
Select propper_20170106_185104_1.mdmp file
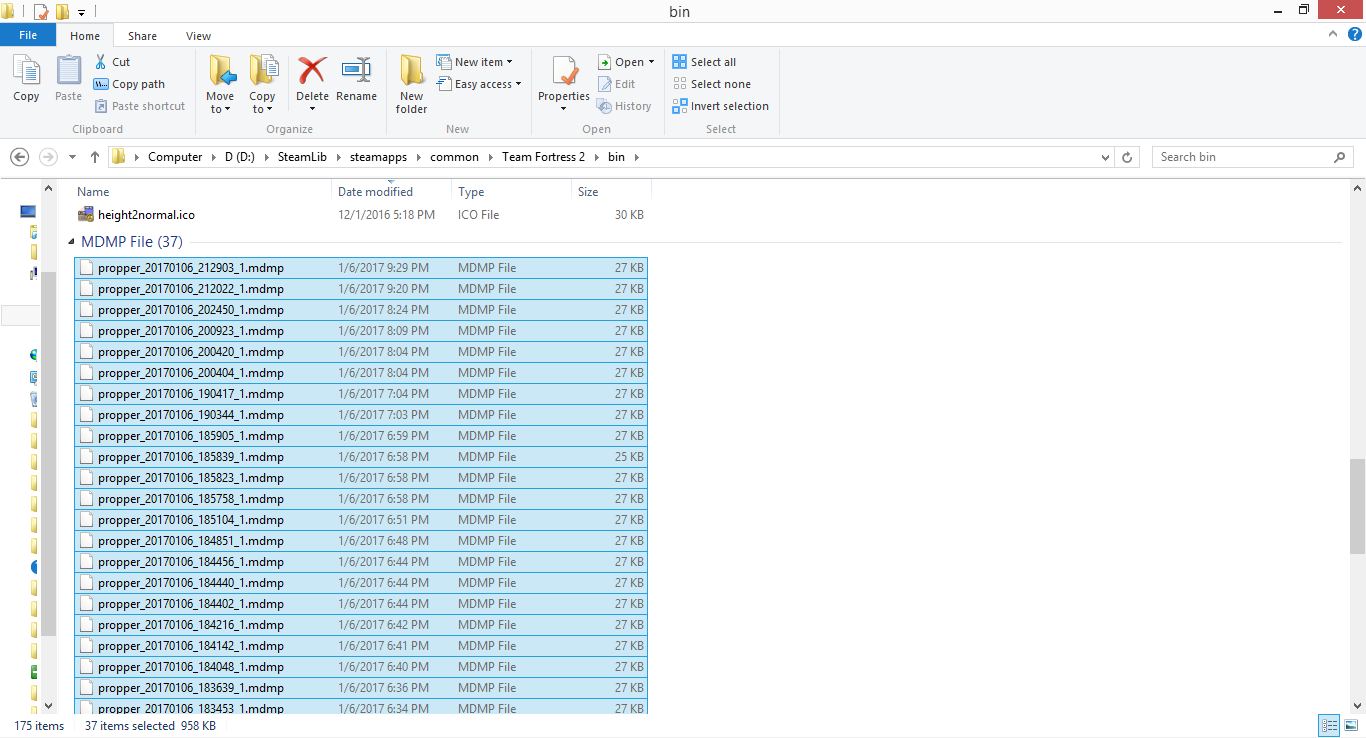(361, 520)
